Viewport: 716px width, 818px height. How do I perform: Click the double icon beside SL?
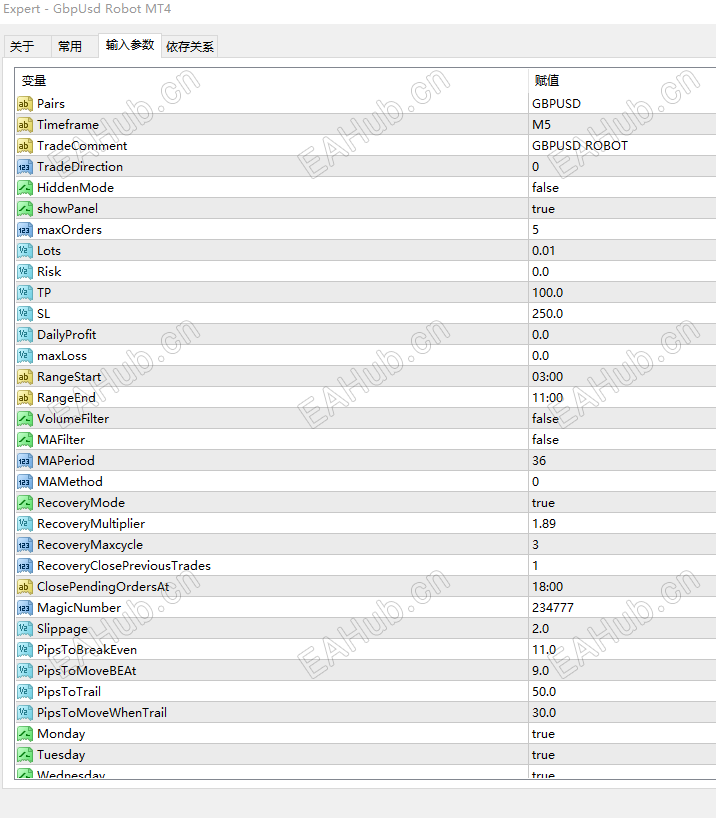coord(25,314)
